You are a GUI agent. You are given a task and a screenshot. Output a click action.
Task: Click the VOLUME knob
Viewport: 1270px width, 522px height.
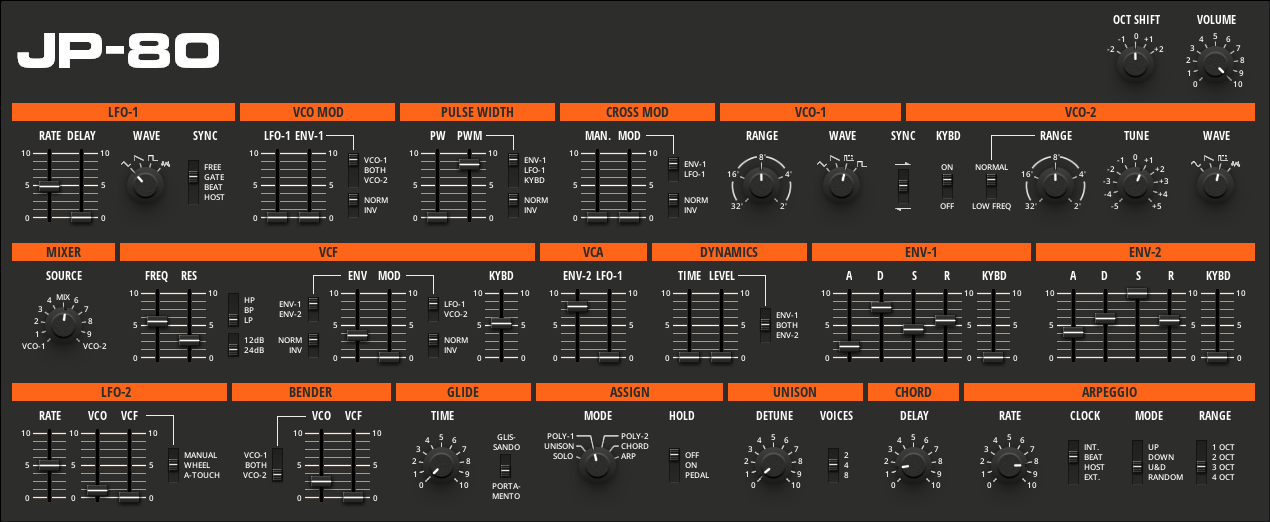(1213, 64)
